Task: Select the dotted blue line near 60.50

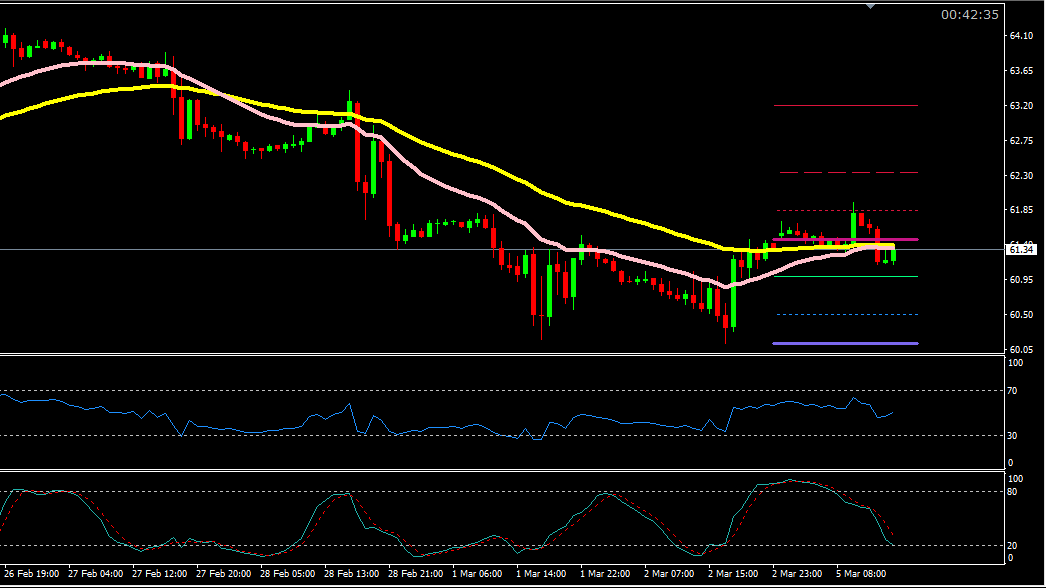Action: (847, 314)
